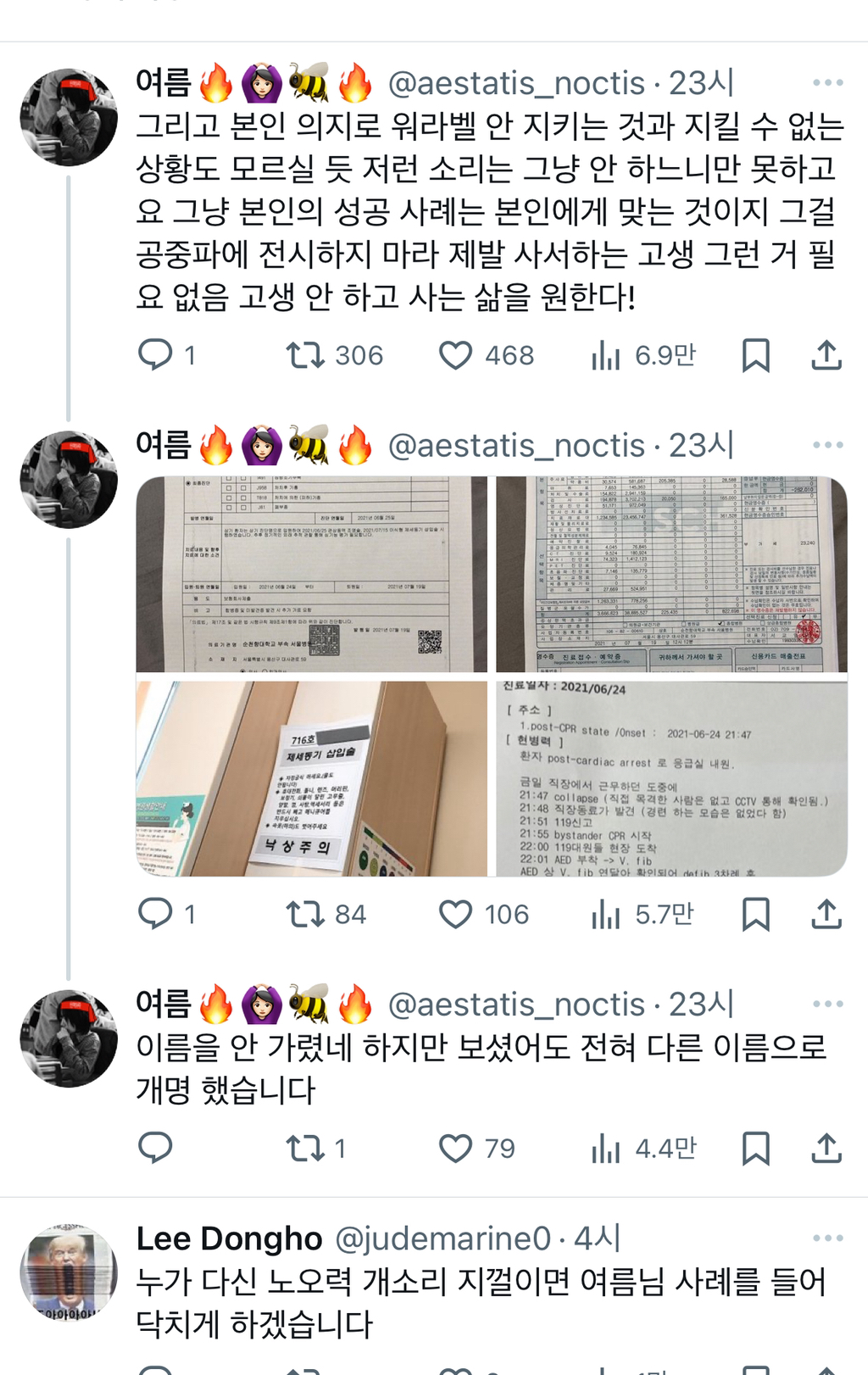Bookmark the first tweet in the thread

point(755,354)
